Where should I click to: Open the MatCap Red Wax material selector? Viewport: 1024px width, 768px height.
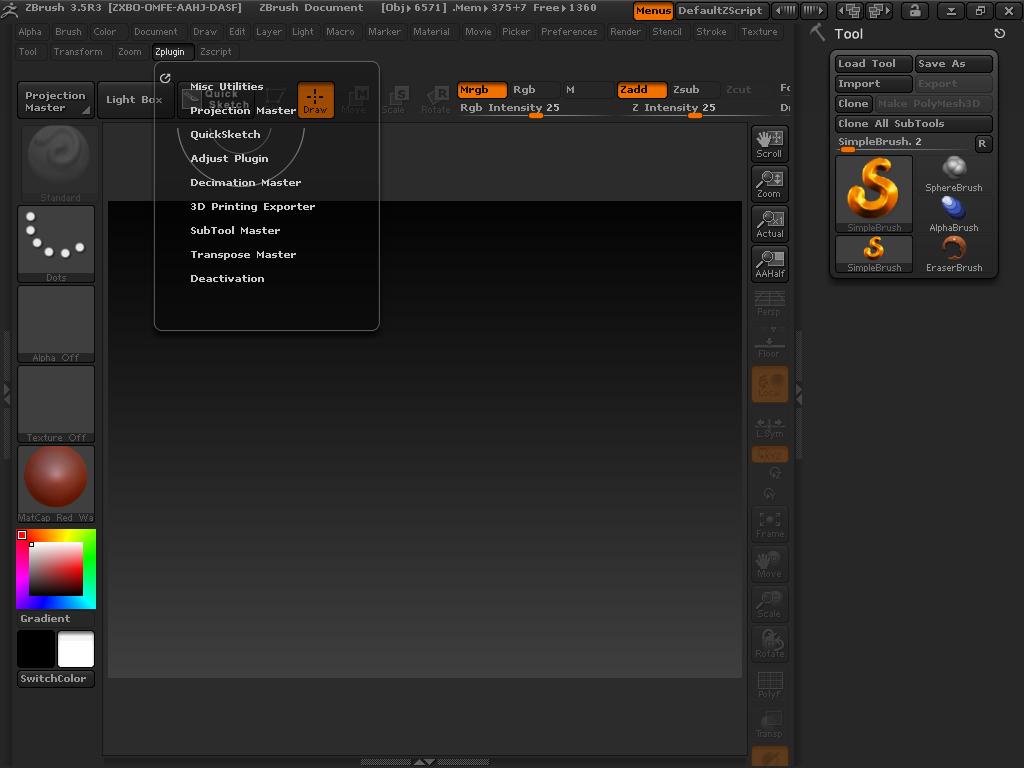pyautogui.click(x=56, y=484)
